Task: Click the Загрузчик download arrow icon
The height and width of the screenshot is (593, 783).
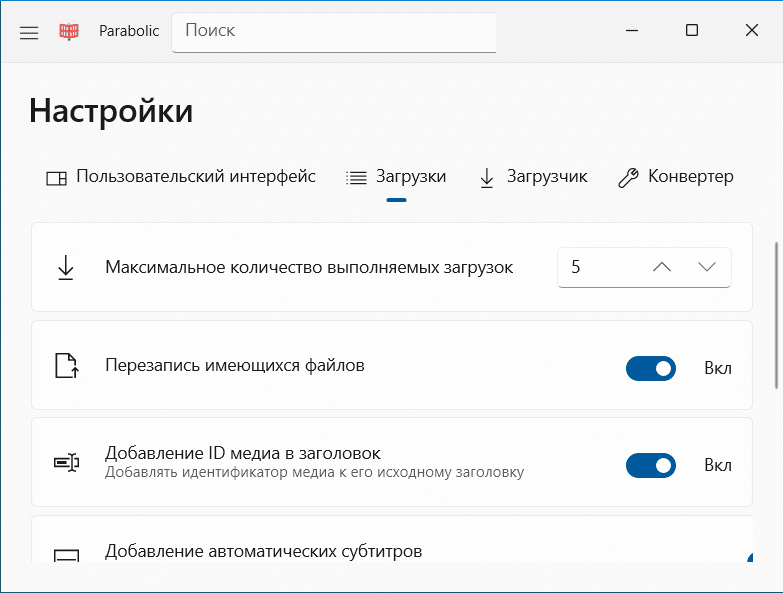Action: click(x=487, y=178)
